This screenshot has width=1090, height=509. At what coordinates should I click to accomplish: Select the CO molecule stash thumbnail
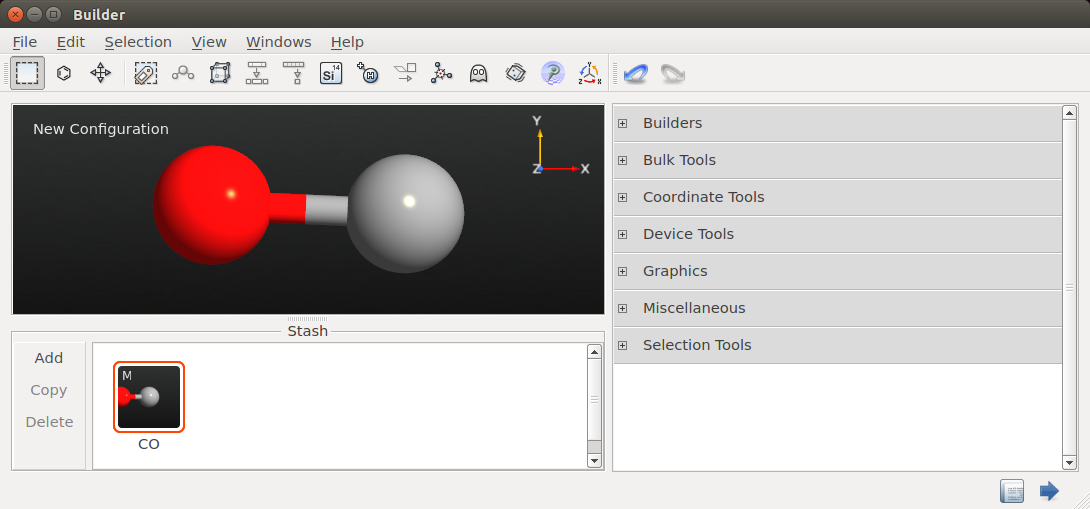pos(149,397)
